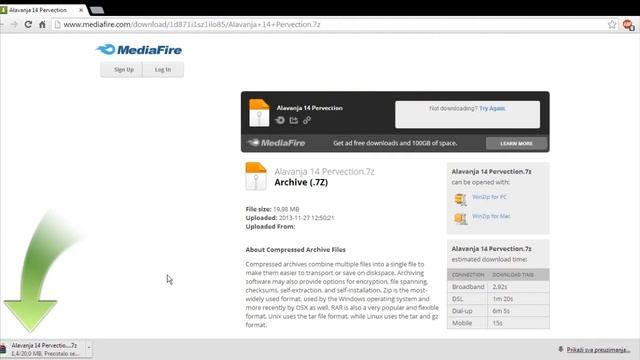Click the Alavanja 14 Pervection.7z file title
The height and width of the screenshot is (360, 640).
(x=324, y=171)
